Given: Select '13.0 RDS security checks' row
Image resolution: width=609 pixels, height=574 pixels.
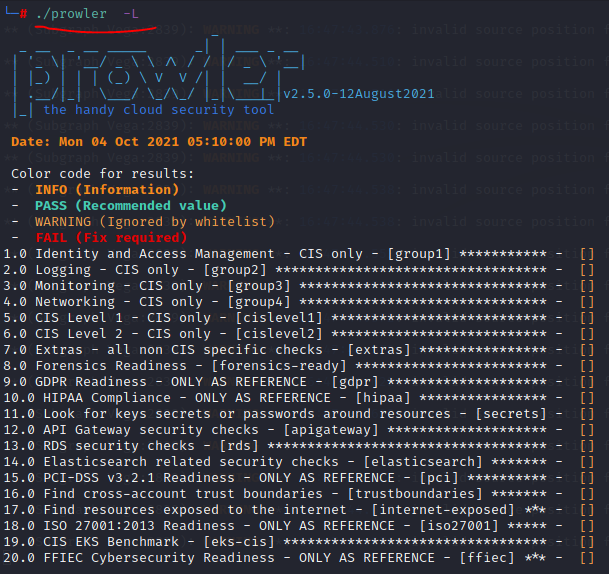Looking at the screenshot, I should pos(299,445).
